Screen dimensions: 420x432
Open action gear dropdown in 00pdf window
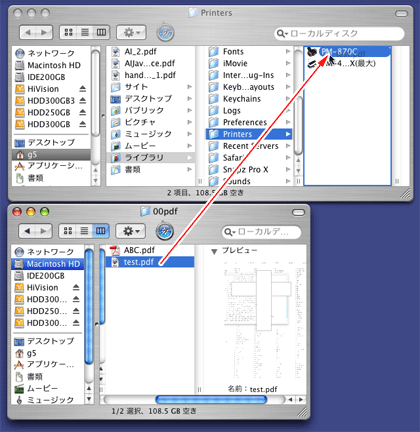(x=131, y=231)
